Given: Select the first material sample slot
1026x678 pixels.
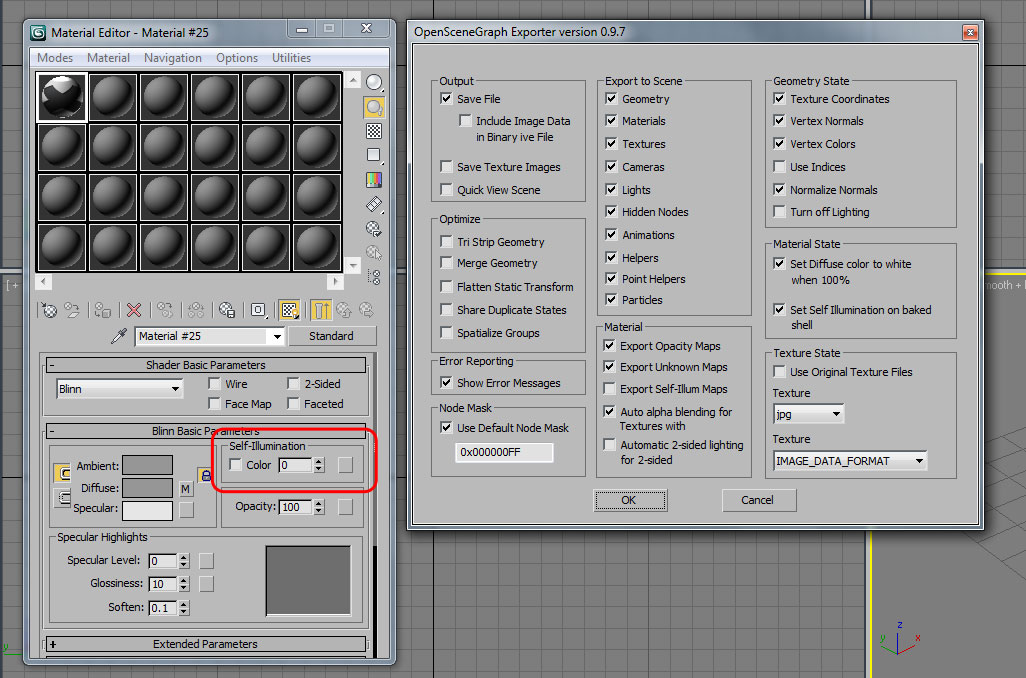Looking at the screenshot, I should pyautogui.click(x=62, y=98).
